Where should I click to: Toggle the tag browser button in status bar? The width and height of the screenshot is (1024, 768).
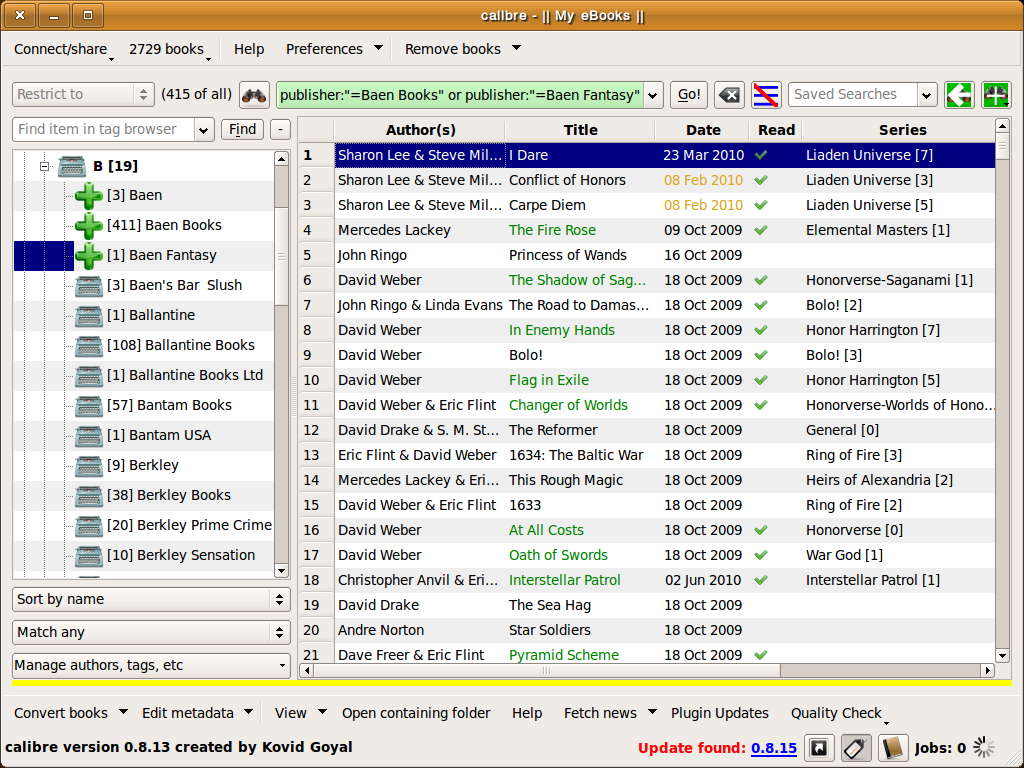click(856, 748)
